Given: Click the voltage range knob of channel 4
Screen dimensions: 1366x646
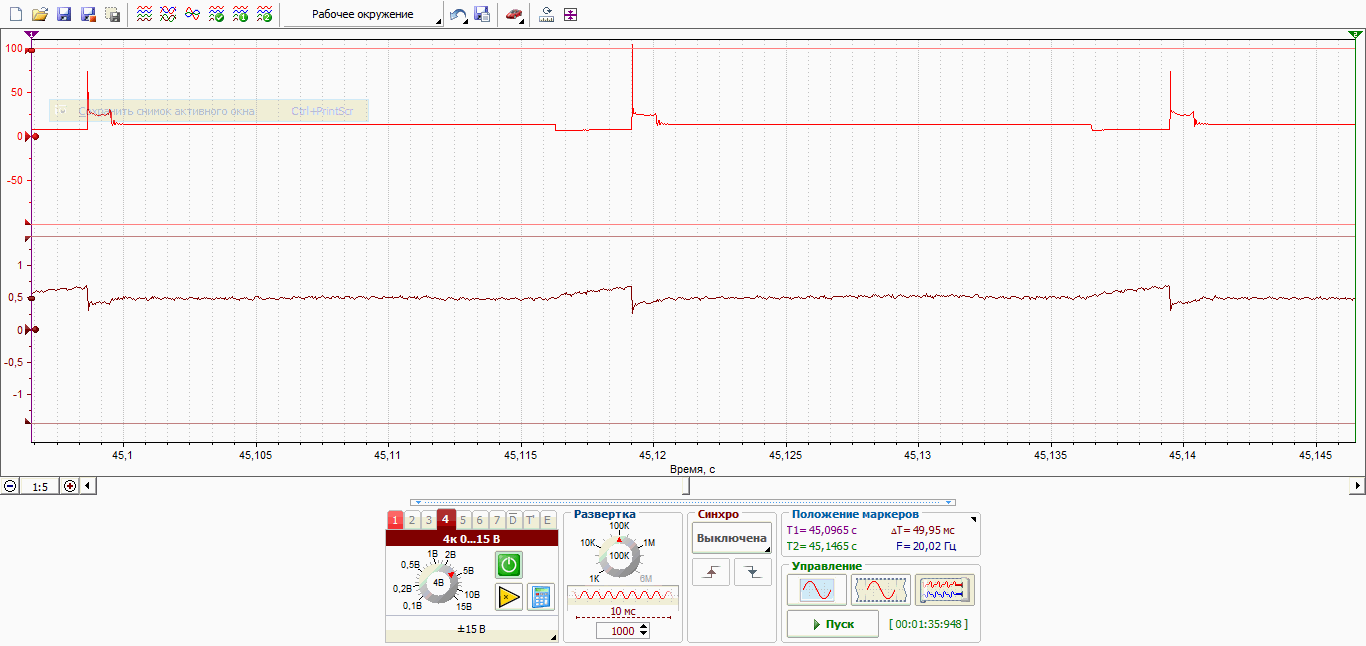Looking at the screenshot, I should tap(438, 581).
